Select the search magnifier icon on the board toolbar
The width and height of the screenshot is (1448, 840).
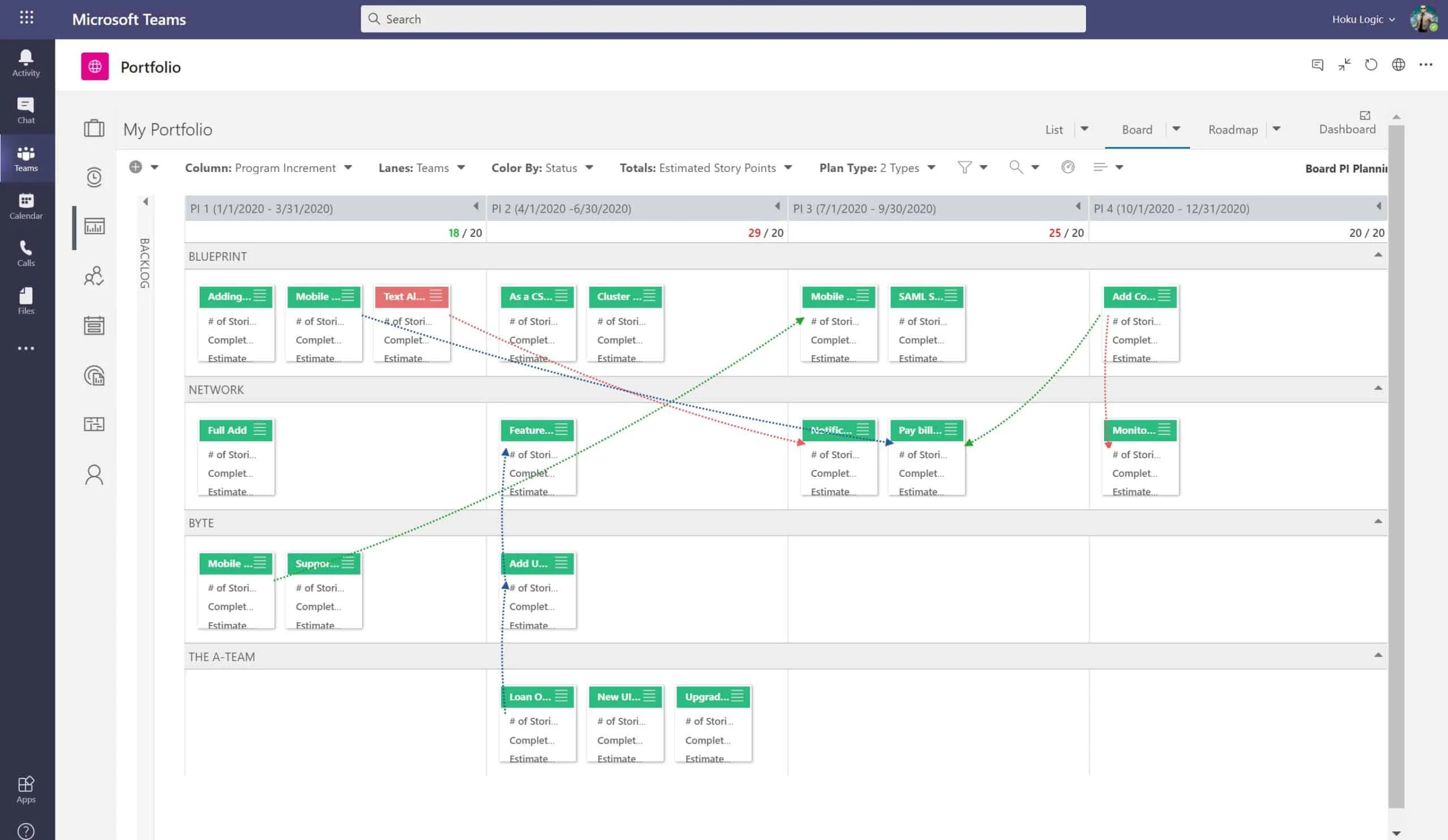(x=1016, y=167)
